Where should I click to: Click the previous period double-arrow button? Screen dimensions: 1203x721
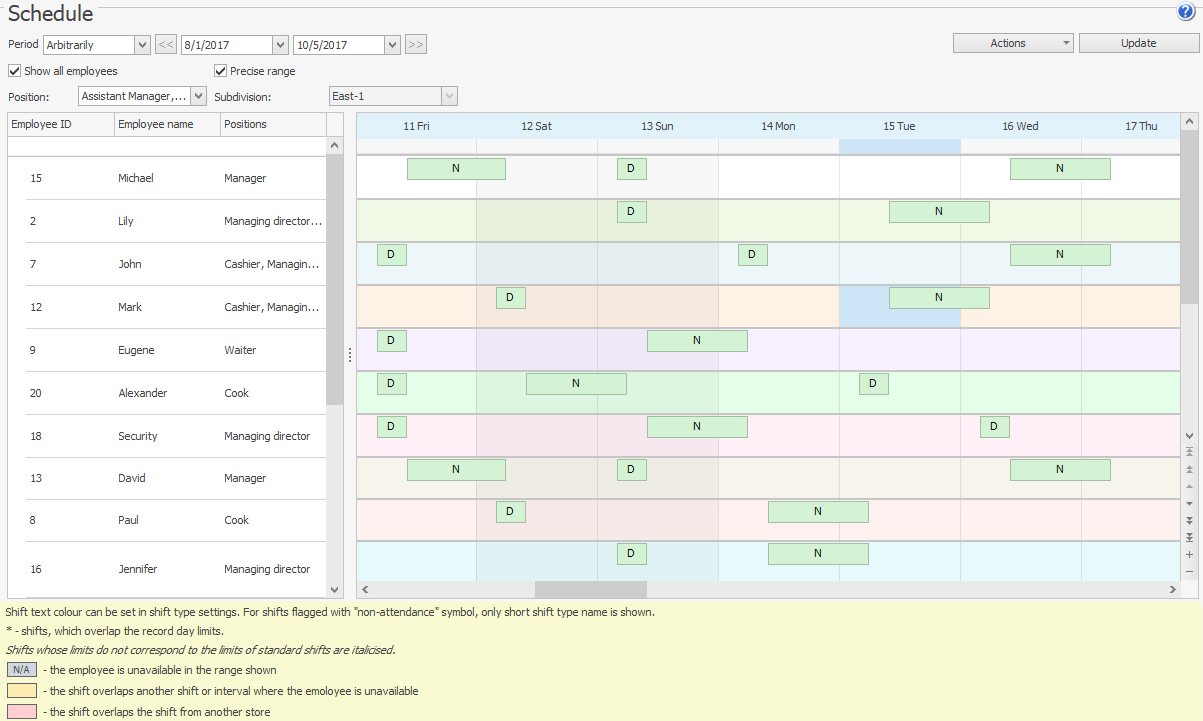(x=166, y=44)
